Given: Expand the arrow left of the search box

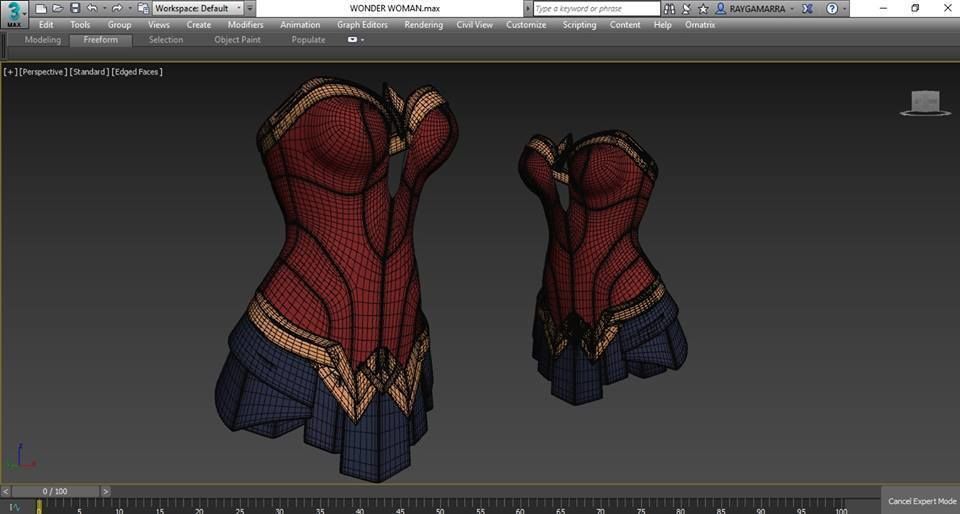Looking at the screenshot, I should (x=528, y=9).
